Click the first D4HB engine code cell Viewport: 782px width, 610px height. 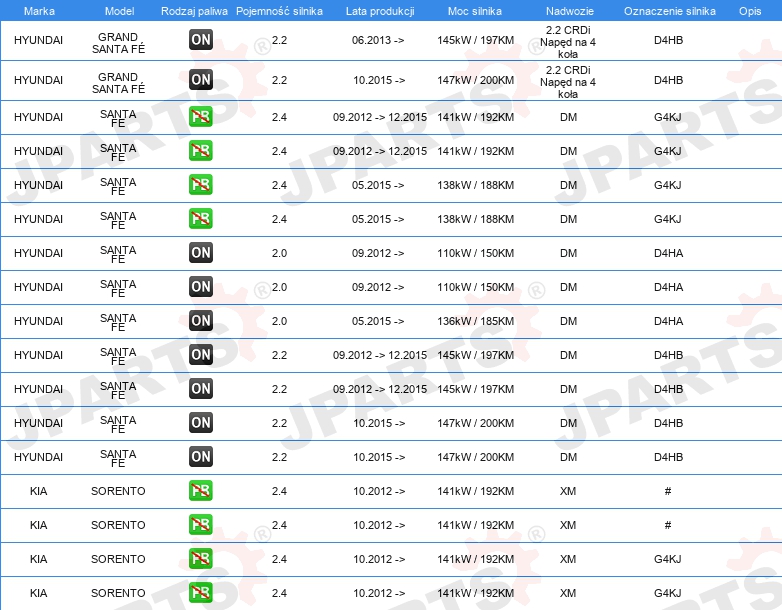[668, 40]
